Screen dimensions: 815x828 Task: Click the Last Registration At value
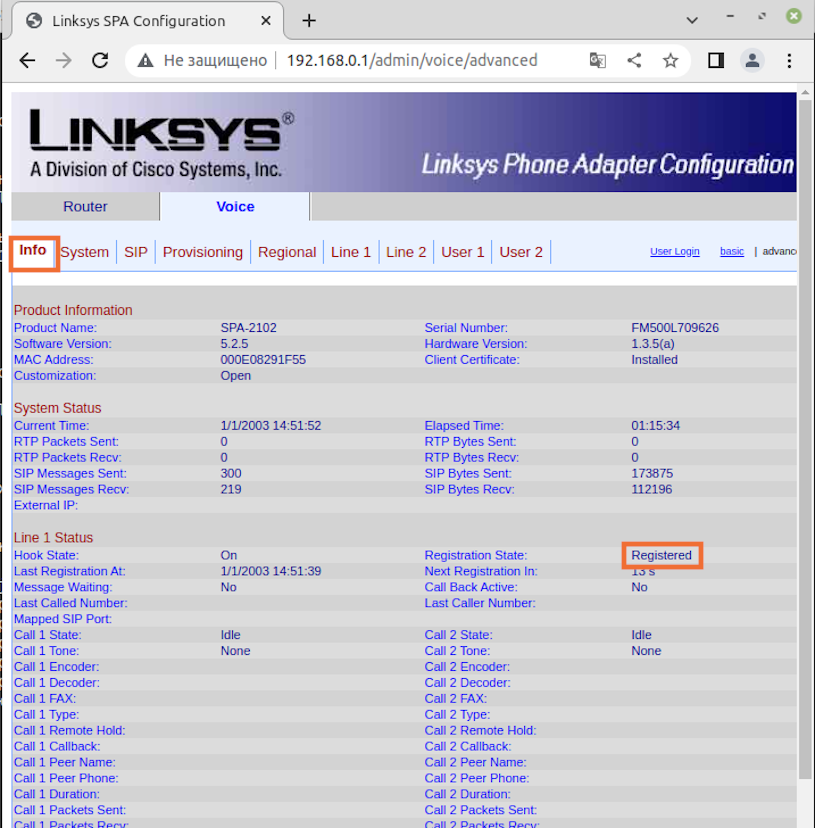[270, 571]
